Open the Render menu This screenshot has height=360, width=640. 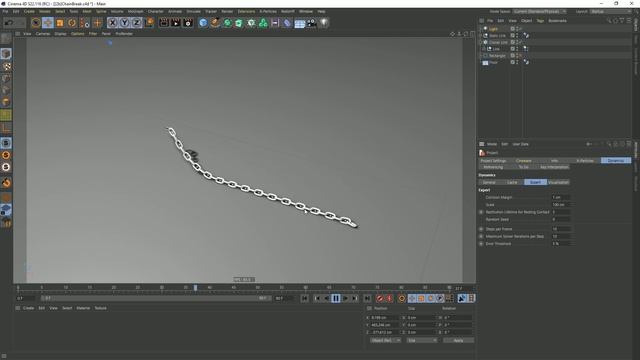227,11
